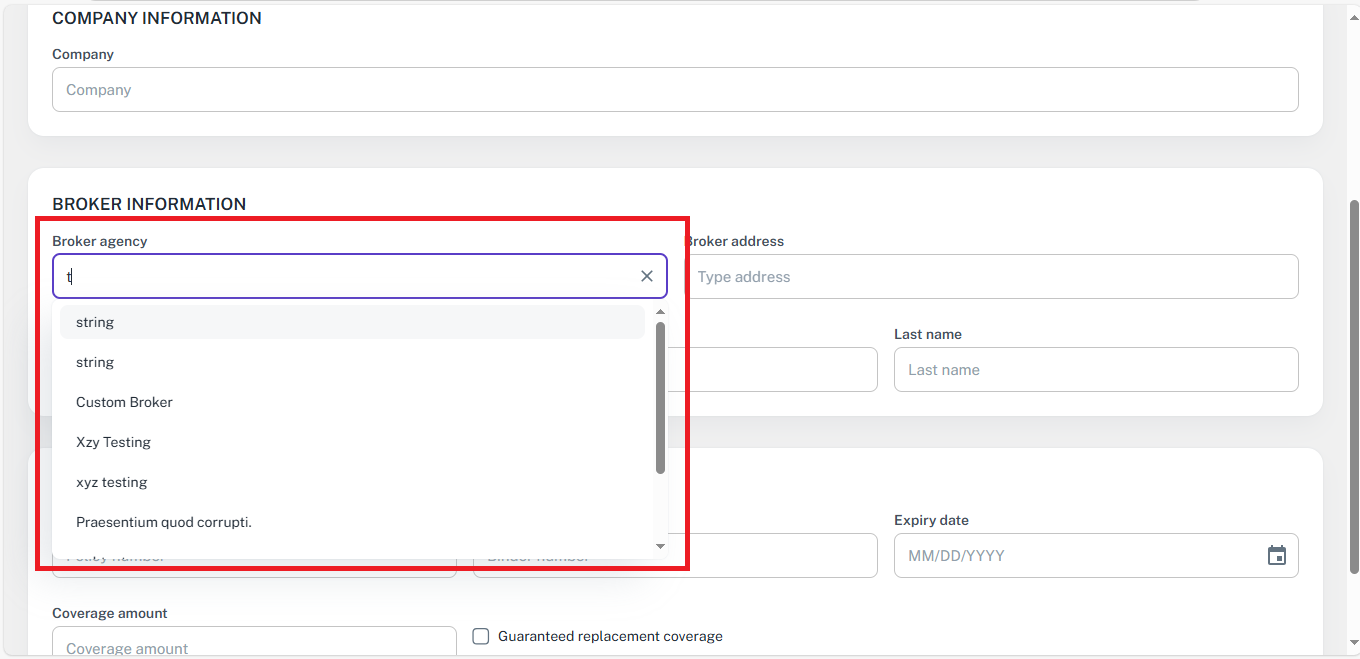
Task: Click dropdown list scroll-down arrow
Action: pos(660,546)
